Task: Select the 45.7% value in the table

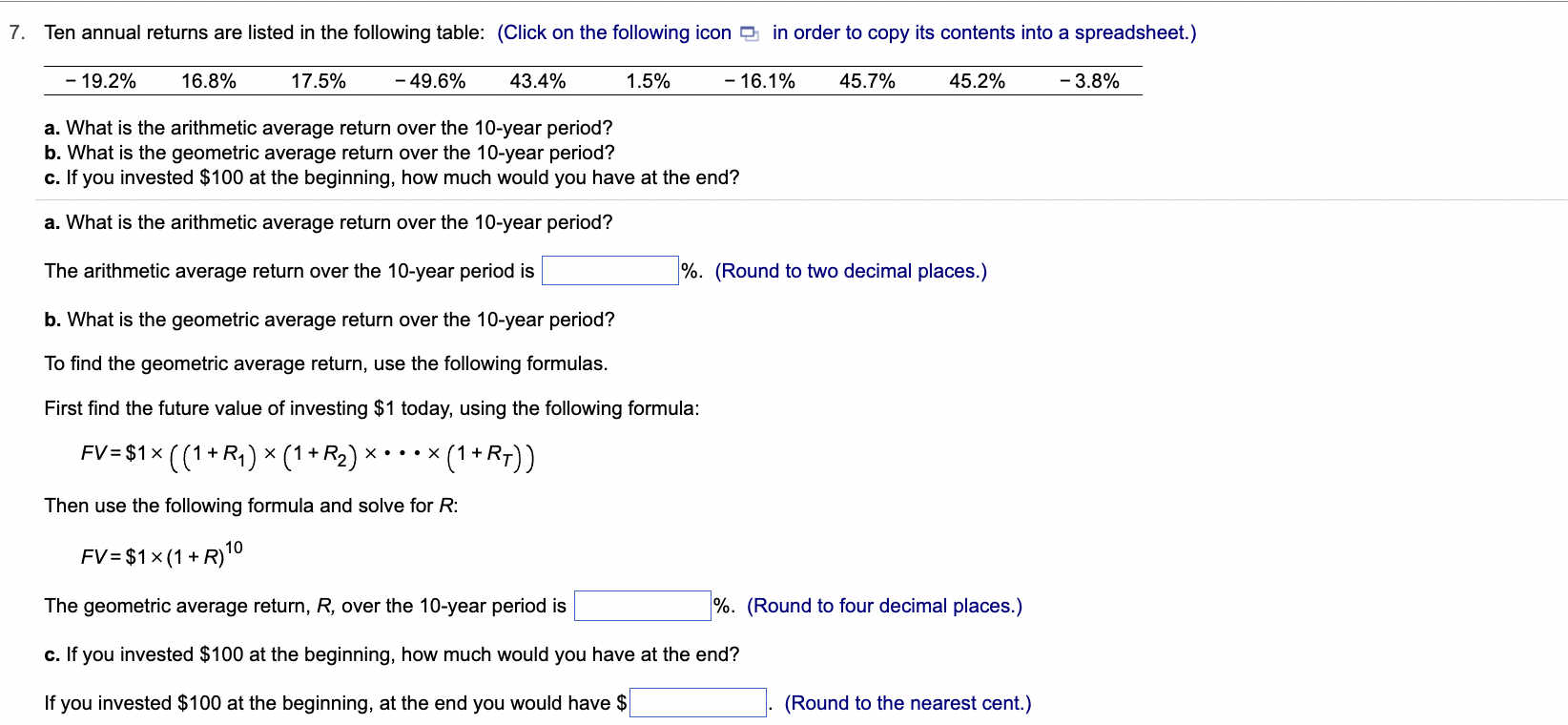Action: coord(867,81)
